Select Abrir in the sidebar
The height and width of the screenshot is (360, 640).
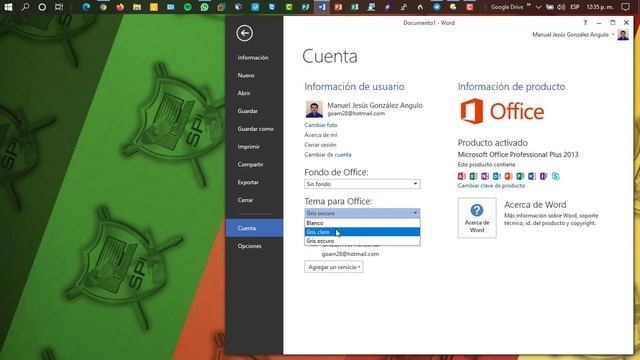(244, 93)
